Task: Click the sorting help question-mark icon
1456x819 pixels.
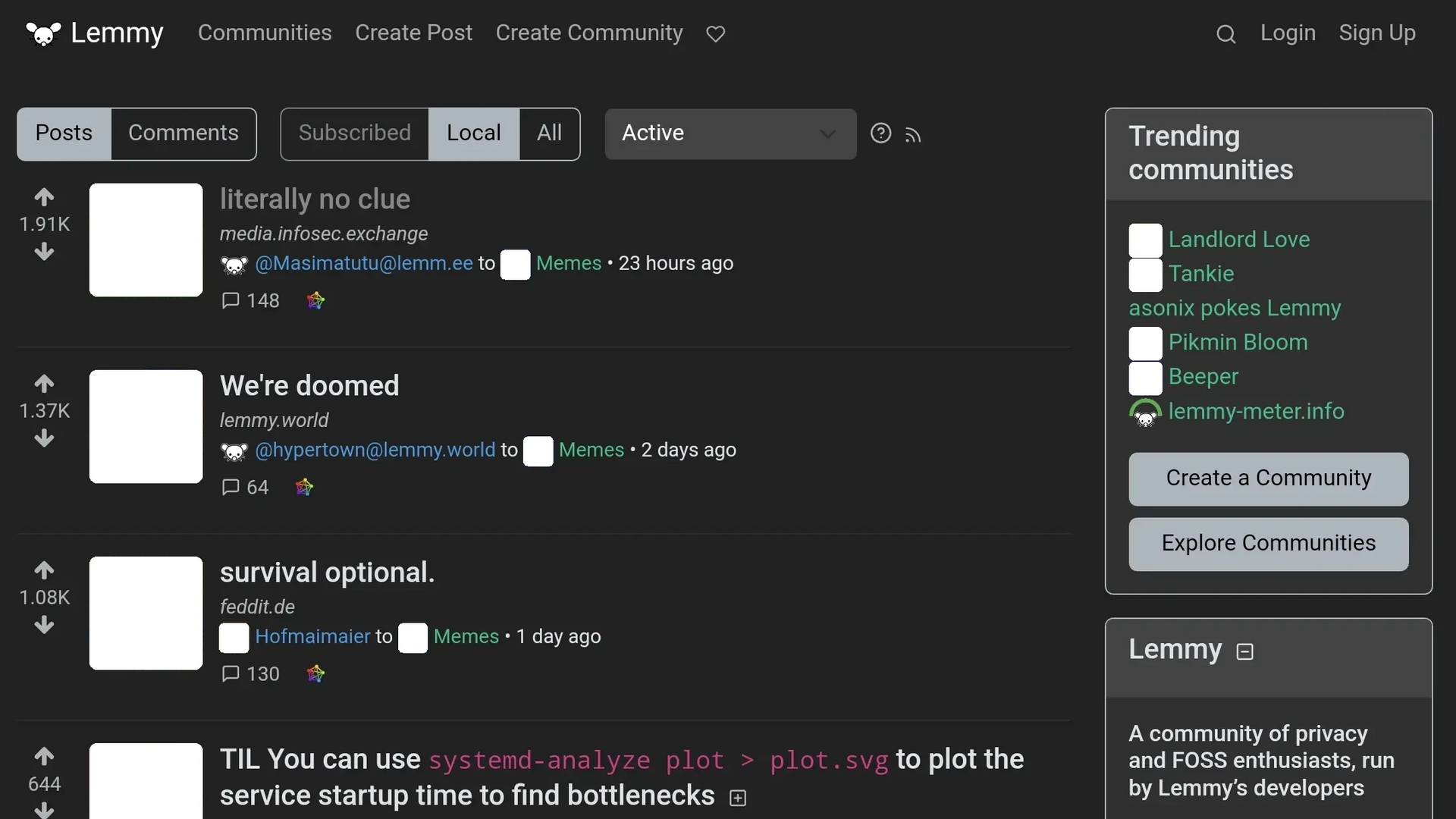Action: (x=880, y=133)
